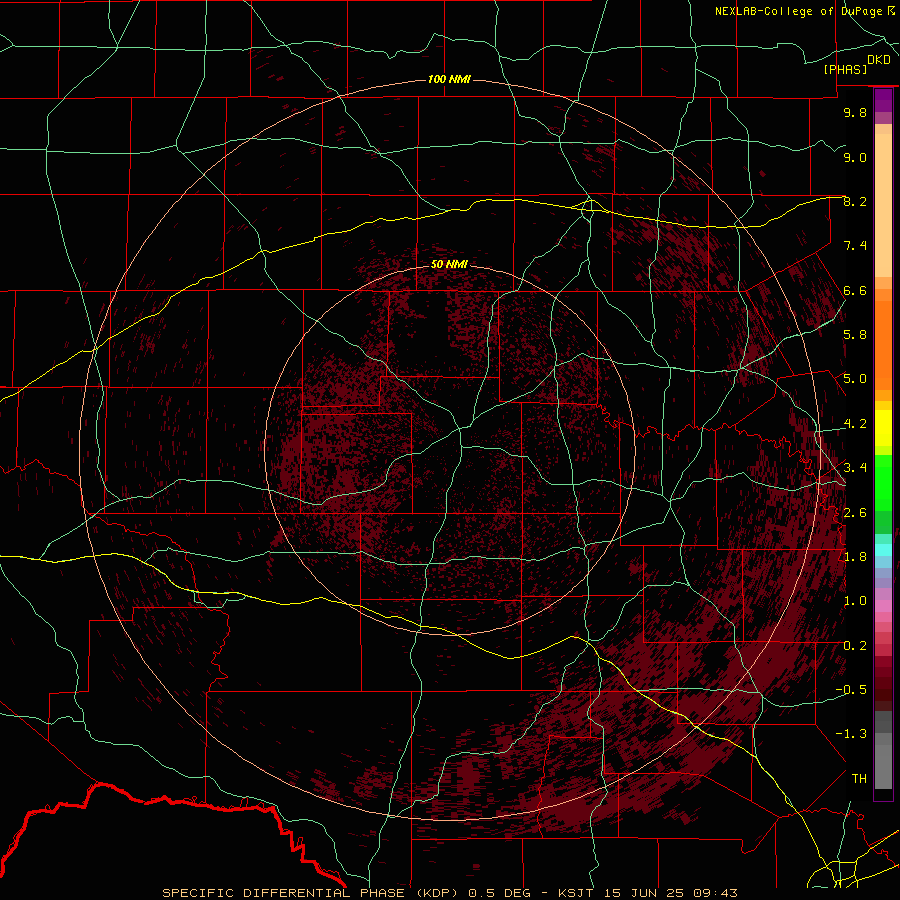Pick the bright green segment of the color bar
This screenshot has width=900, height=900.
883,483
